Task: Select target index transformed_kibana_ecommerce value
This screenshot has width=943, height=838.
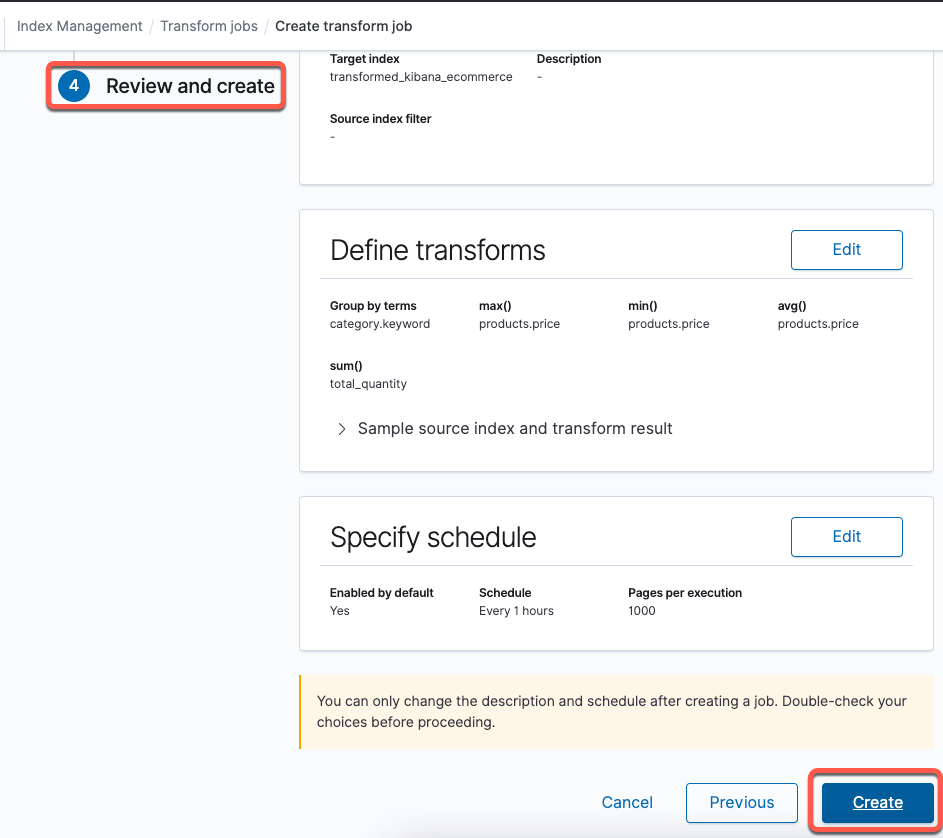Action: [x=421, y=77]
